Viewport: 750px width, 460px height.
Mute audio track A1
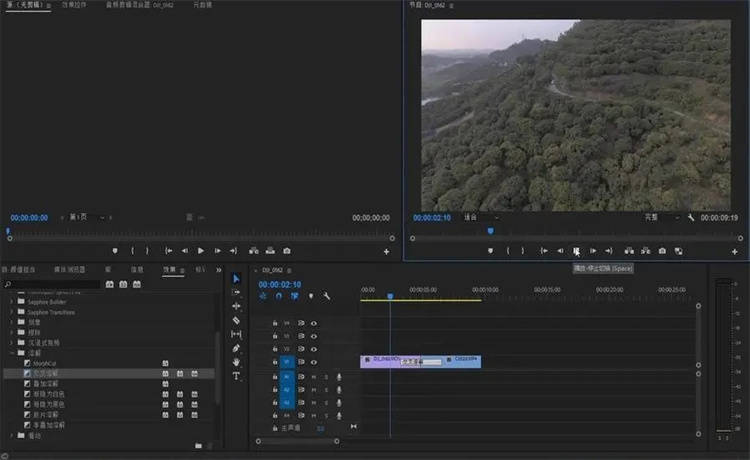[314, 377]
